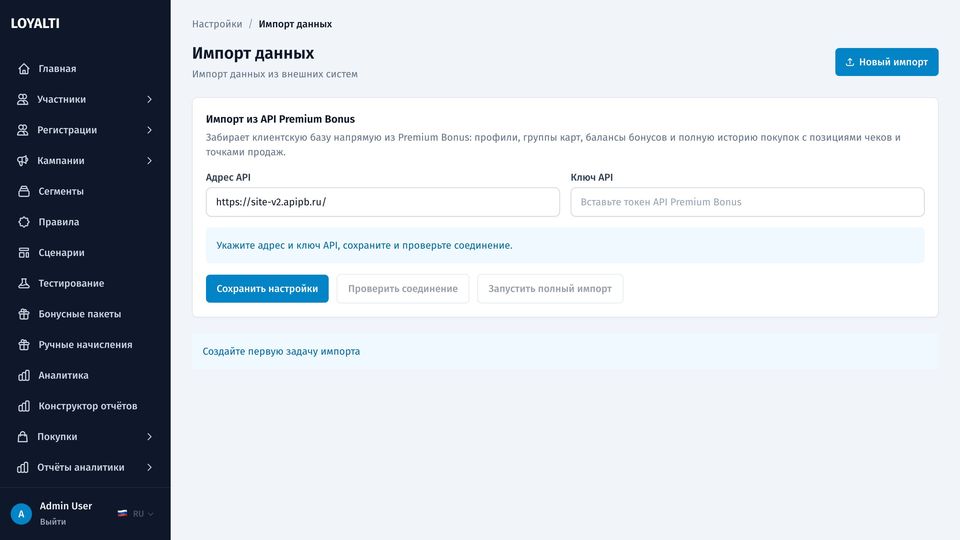Click the bag icon for Покупки
The height and width of the screenshot is (540, 960).
(23, 437)
